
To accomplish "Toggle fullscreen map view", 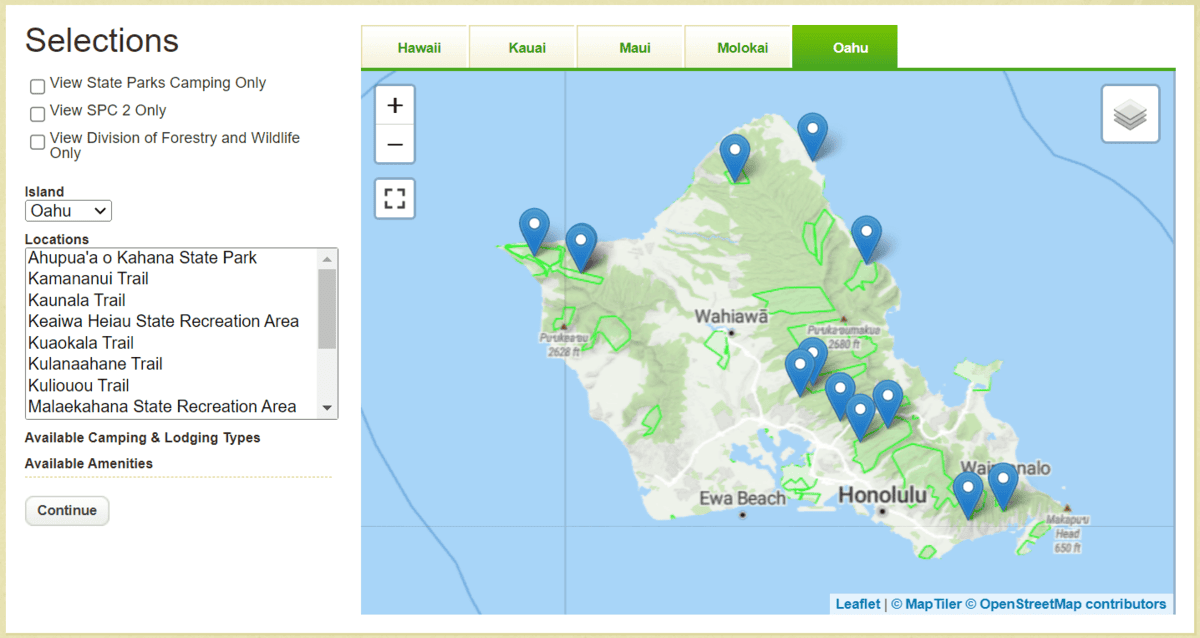I will click(395, 198).
